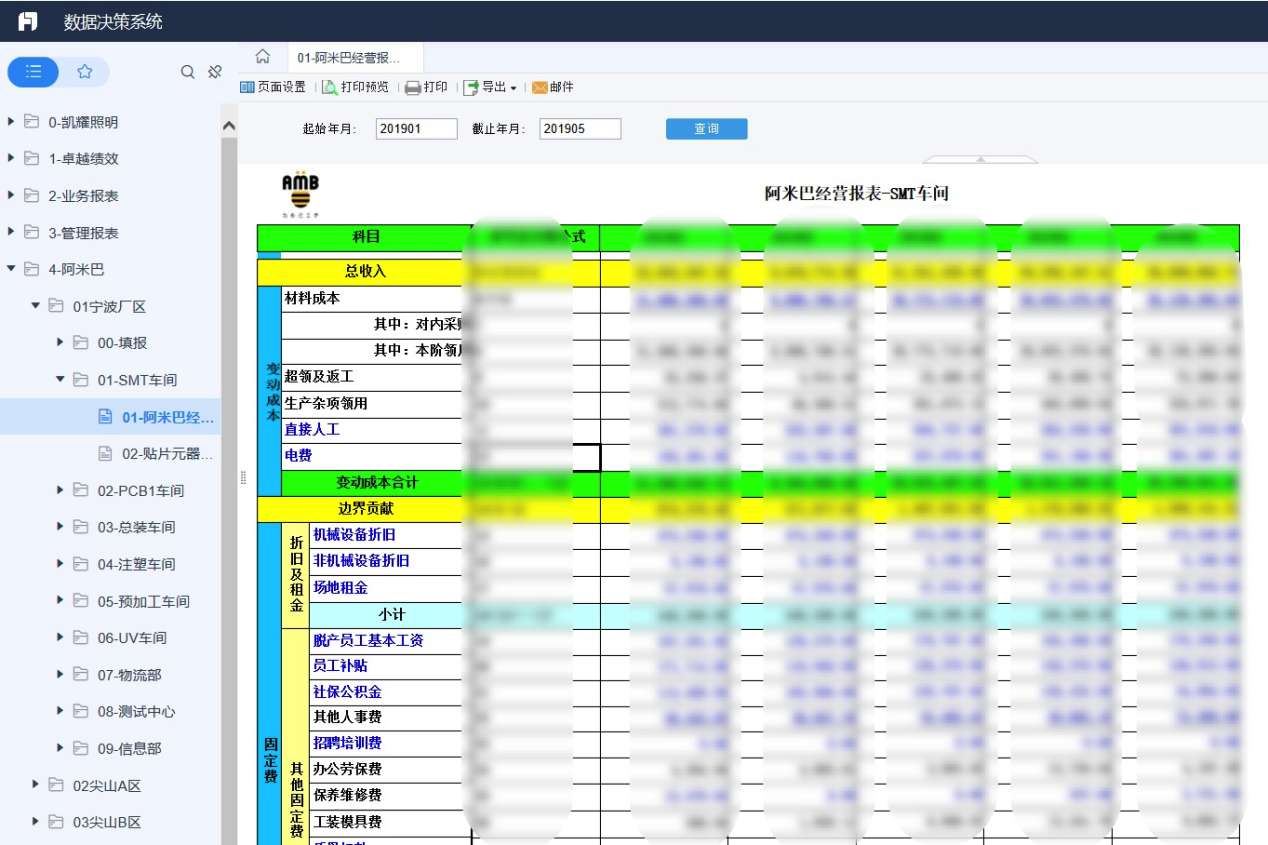Viewport: 1268px width, 845px height.
Task: Click the search magnifier icon in sidebar
Action: click(187, 72)
